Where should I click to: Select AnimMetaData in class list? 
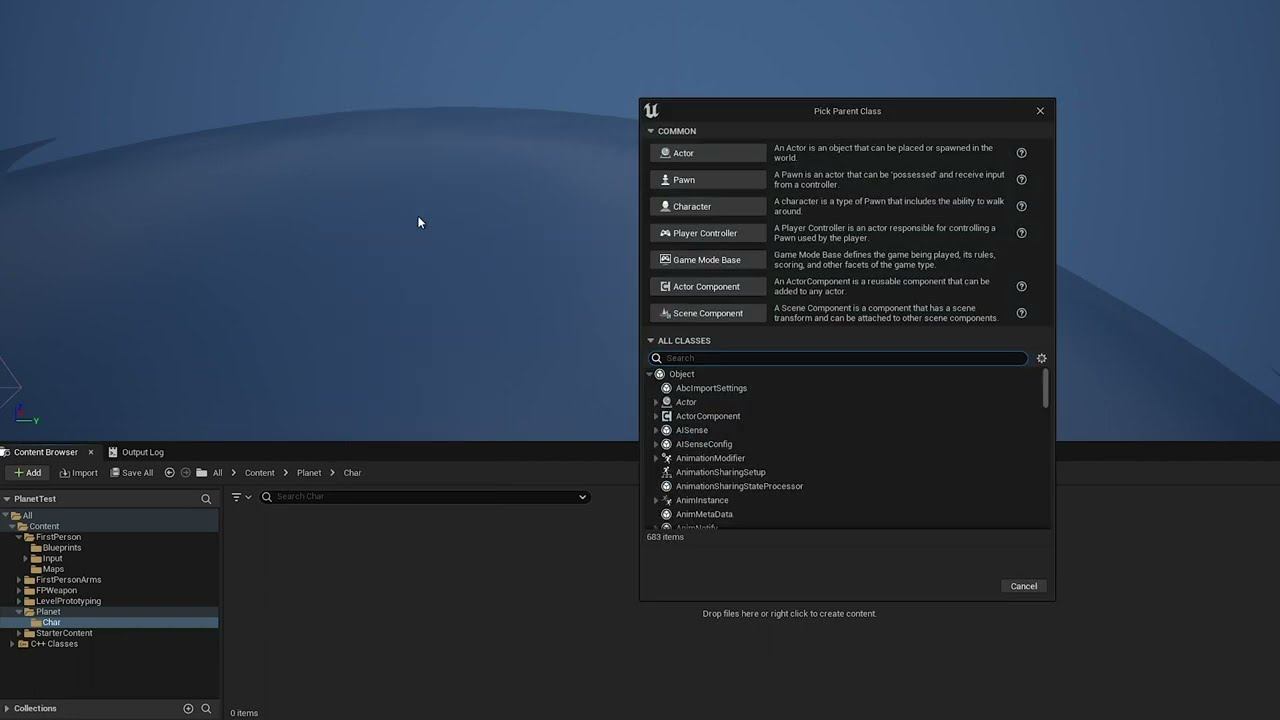point(704,514)
